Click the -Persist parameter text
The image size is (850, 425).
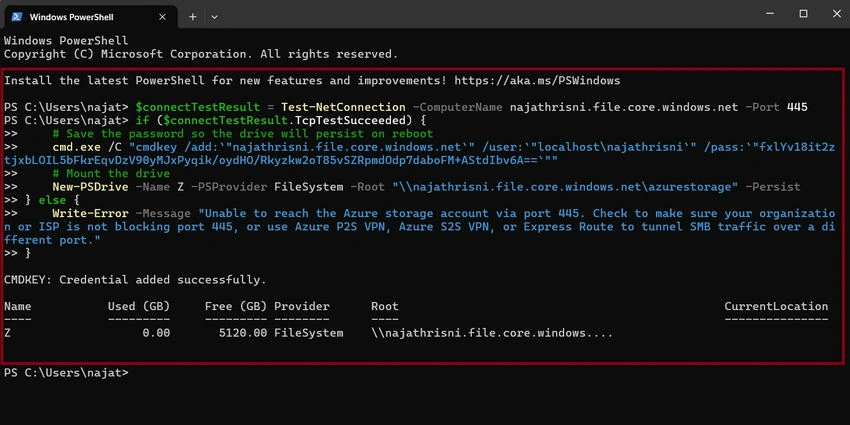coord(772,187)
